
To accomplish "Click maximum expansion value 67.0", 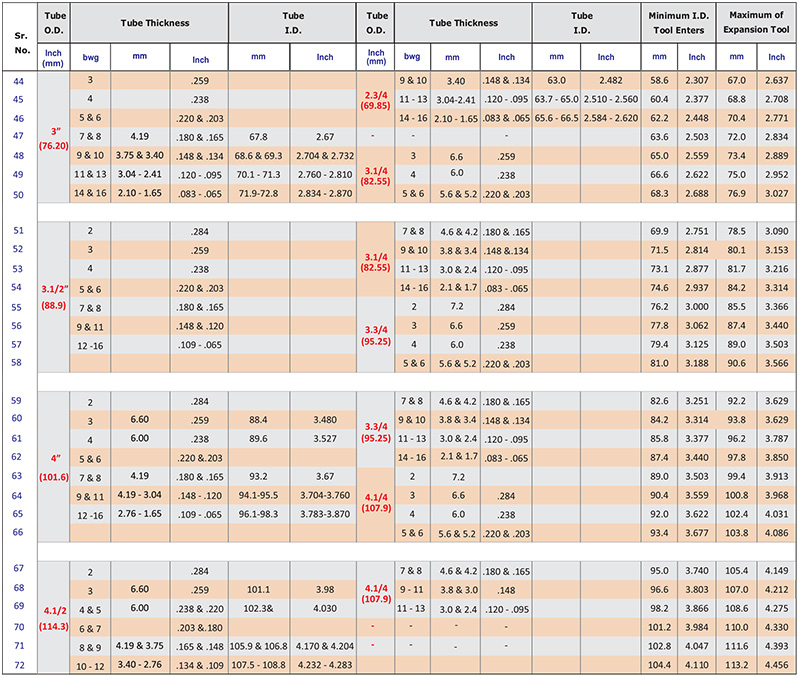I will pos(736,81).
